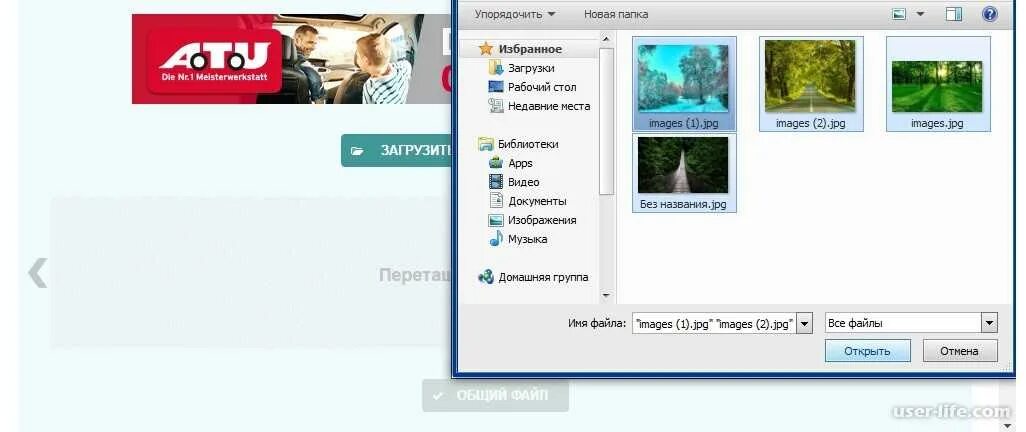Select Библиотеки in navigation pane
Screen dimensions: 1026x432
(x=527, y=144)
